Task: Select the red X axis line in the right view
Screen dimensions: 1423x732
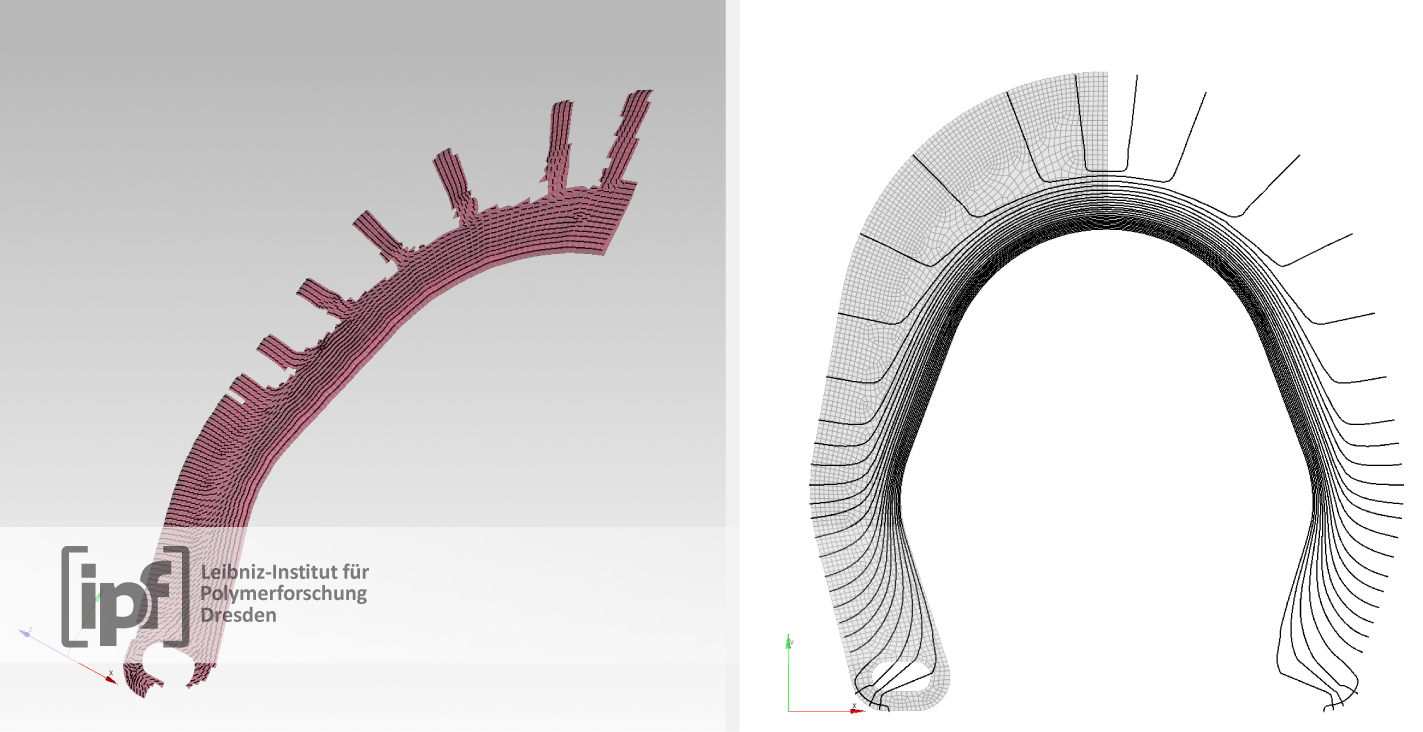Action: click(x=822, y=711)
